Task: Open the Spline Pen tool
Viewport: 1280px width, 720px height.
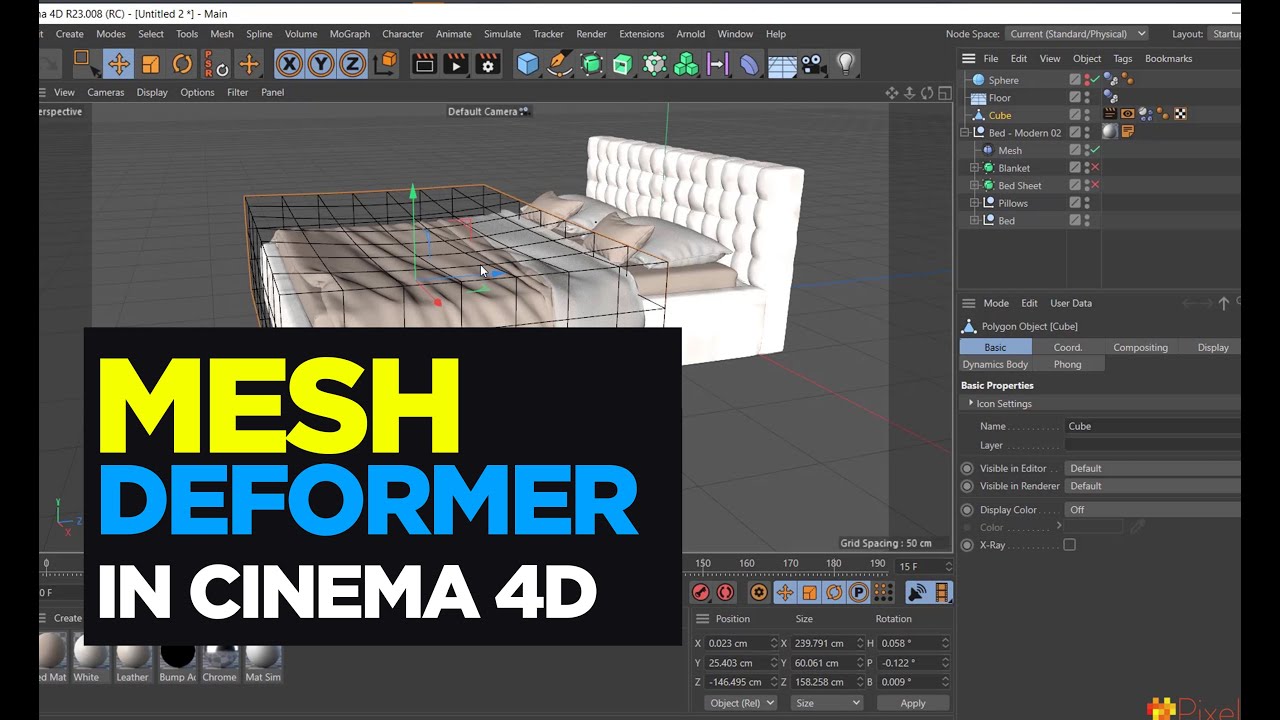Action: 559,64
